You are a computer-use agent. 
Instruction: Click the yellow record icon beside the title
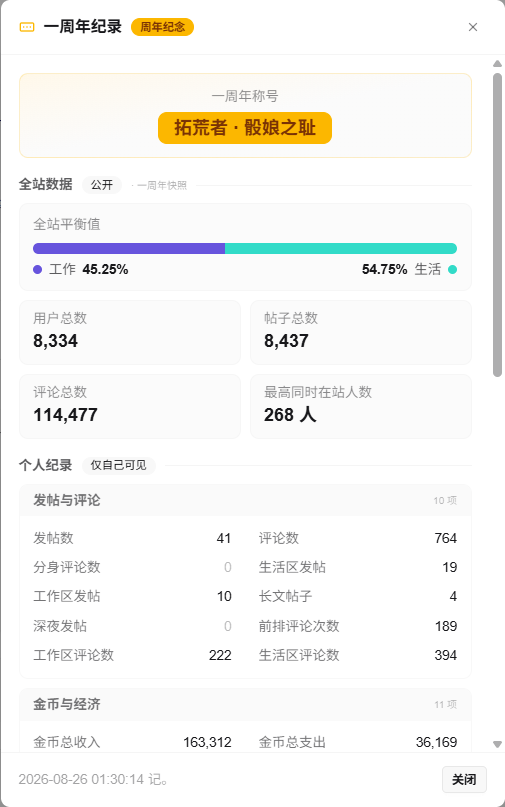[x=27, y=27]
